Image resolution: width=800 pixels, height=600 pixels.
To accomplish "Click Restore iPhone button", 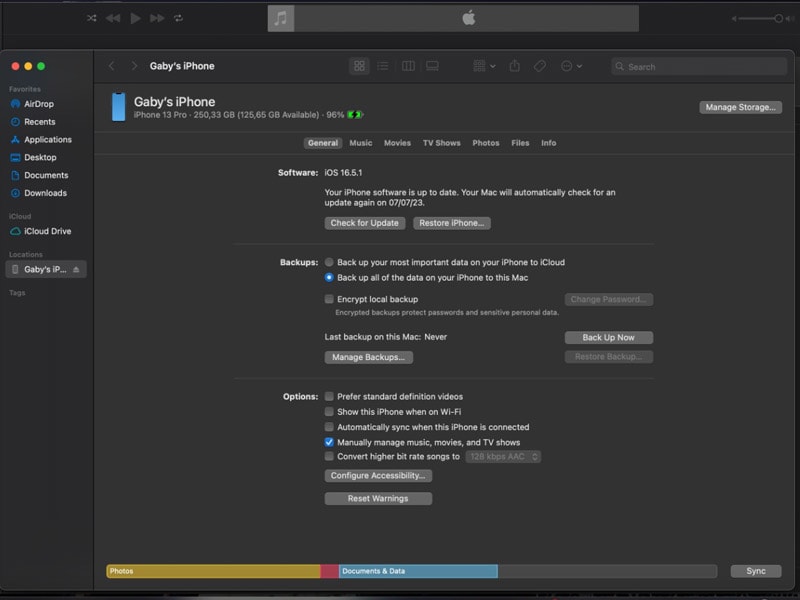I will click(x=452, y=223).
